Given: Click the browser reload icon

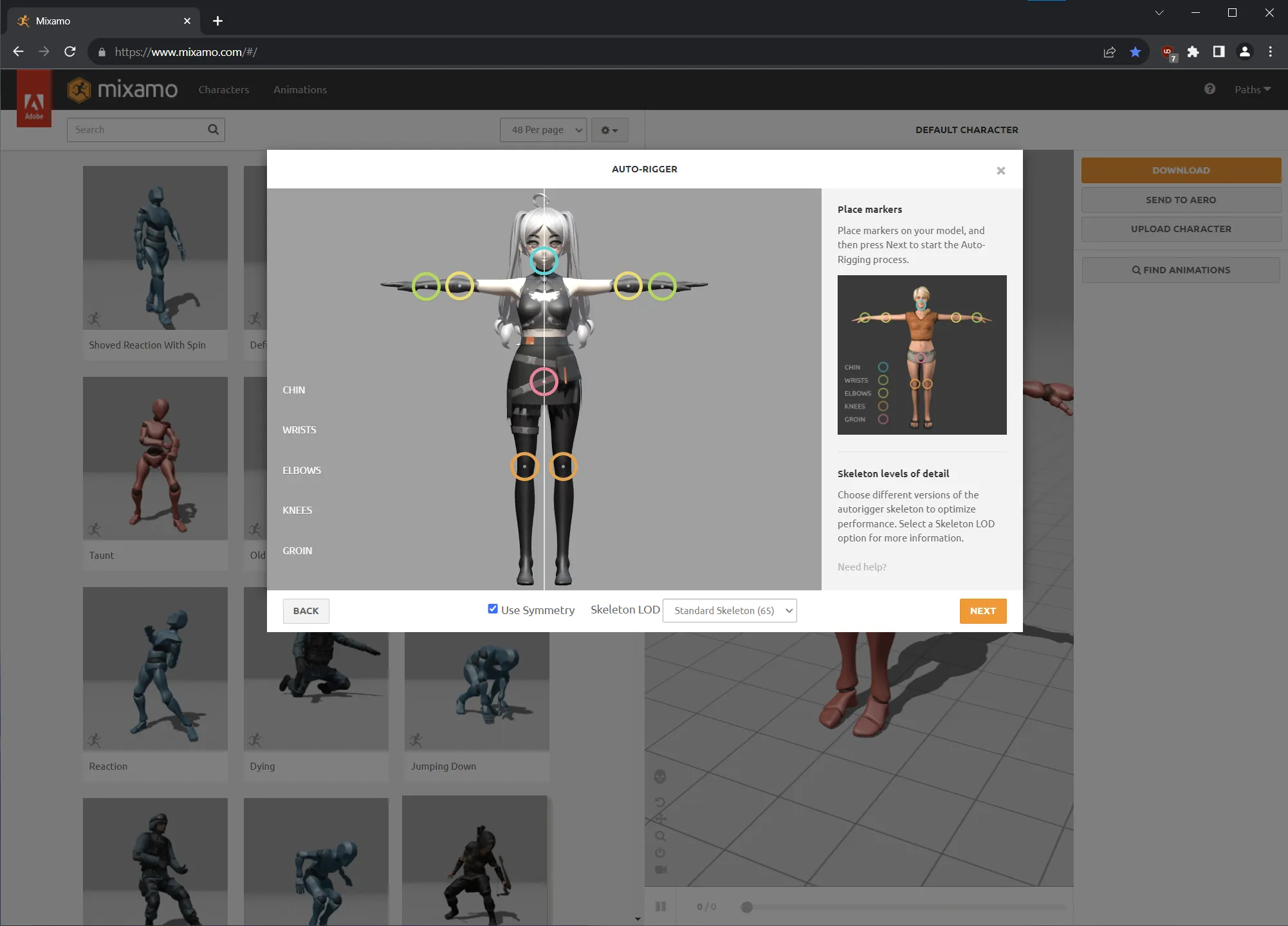Looking at the screenshot, I should point(70,51).
